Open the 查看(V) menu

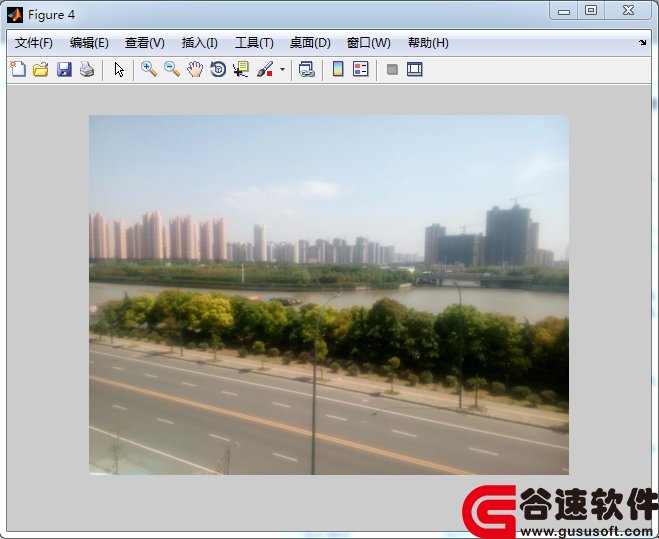click(145, 43)
